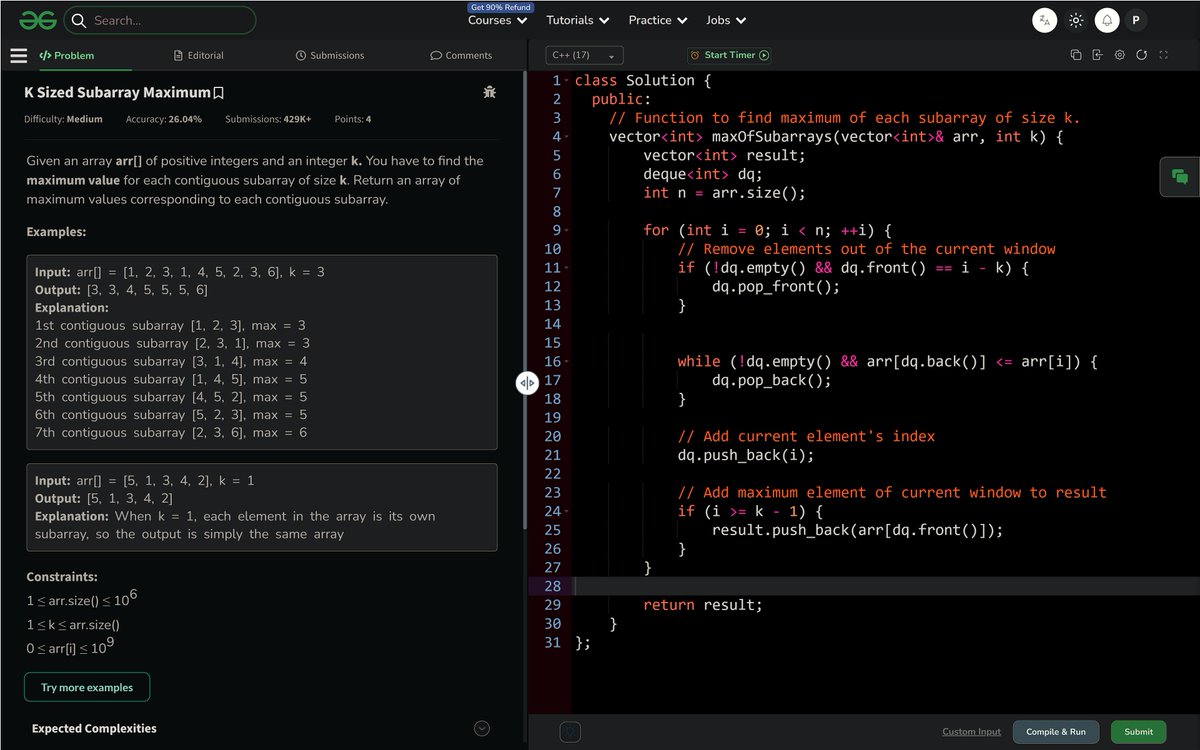Open the hamburger sidebar menu
Viewport: 1200px width, 750px height.
[18, 56]
